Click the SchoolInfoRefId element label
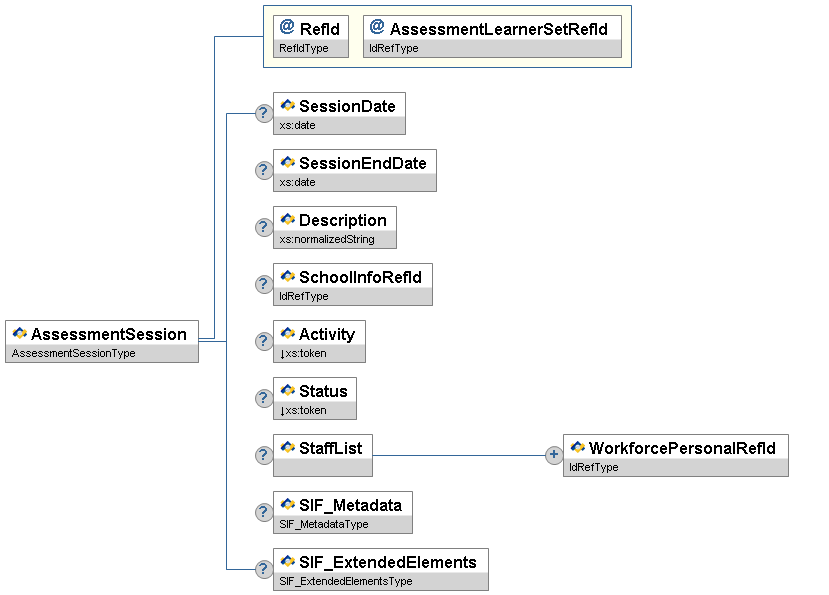 [360, 277]
